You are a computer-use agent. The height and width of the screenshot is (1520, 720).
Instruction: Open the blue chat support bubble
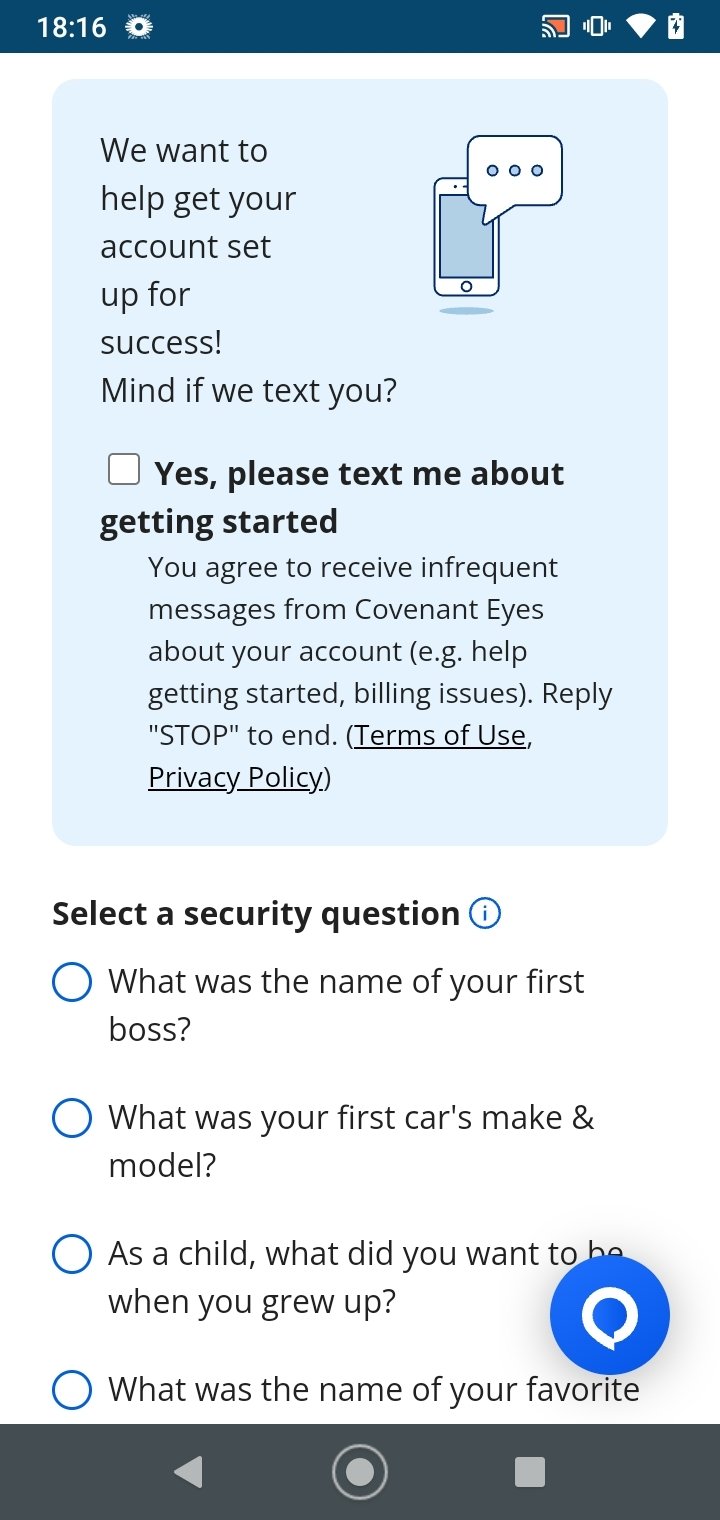pos(610,1315)
